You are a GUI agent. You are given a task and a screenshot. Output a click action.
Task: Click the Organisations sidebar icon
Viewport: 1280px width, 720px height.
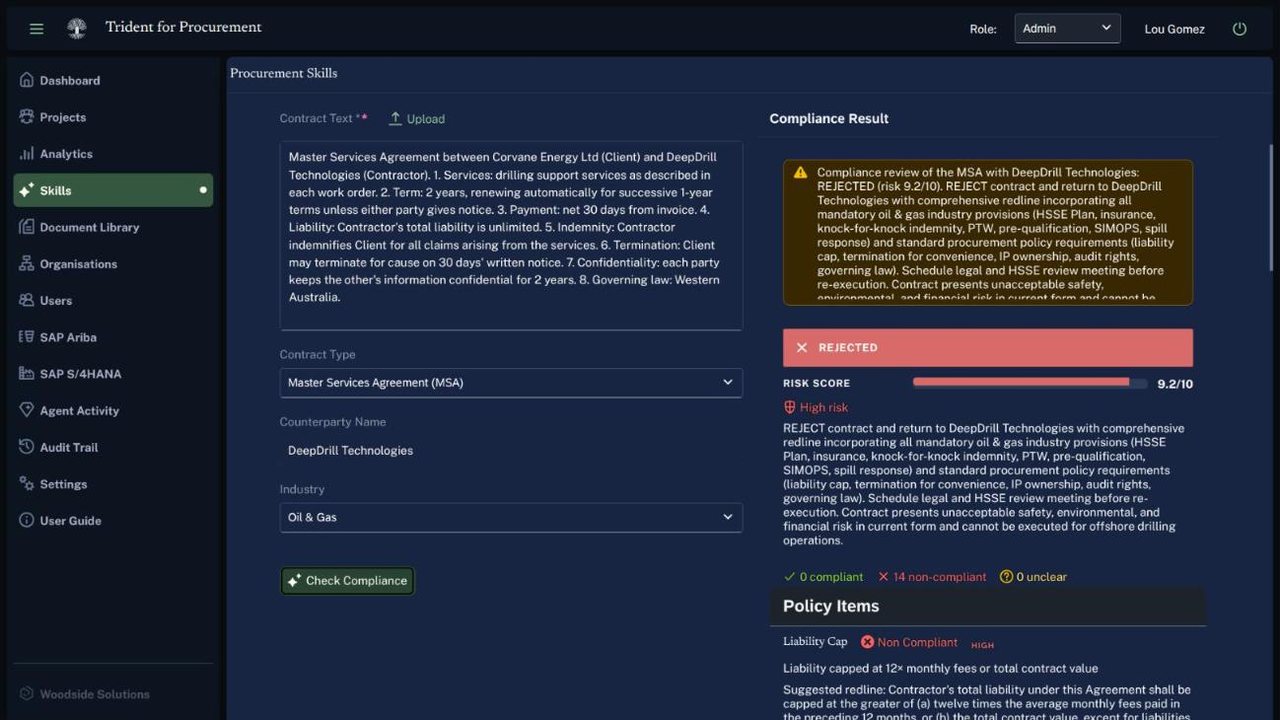click(x=27, y=264)
